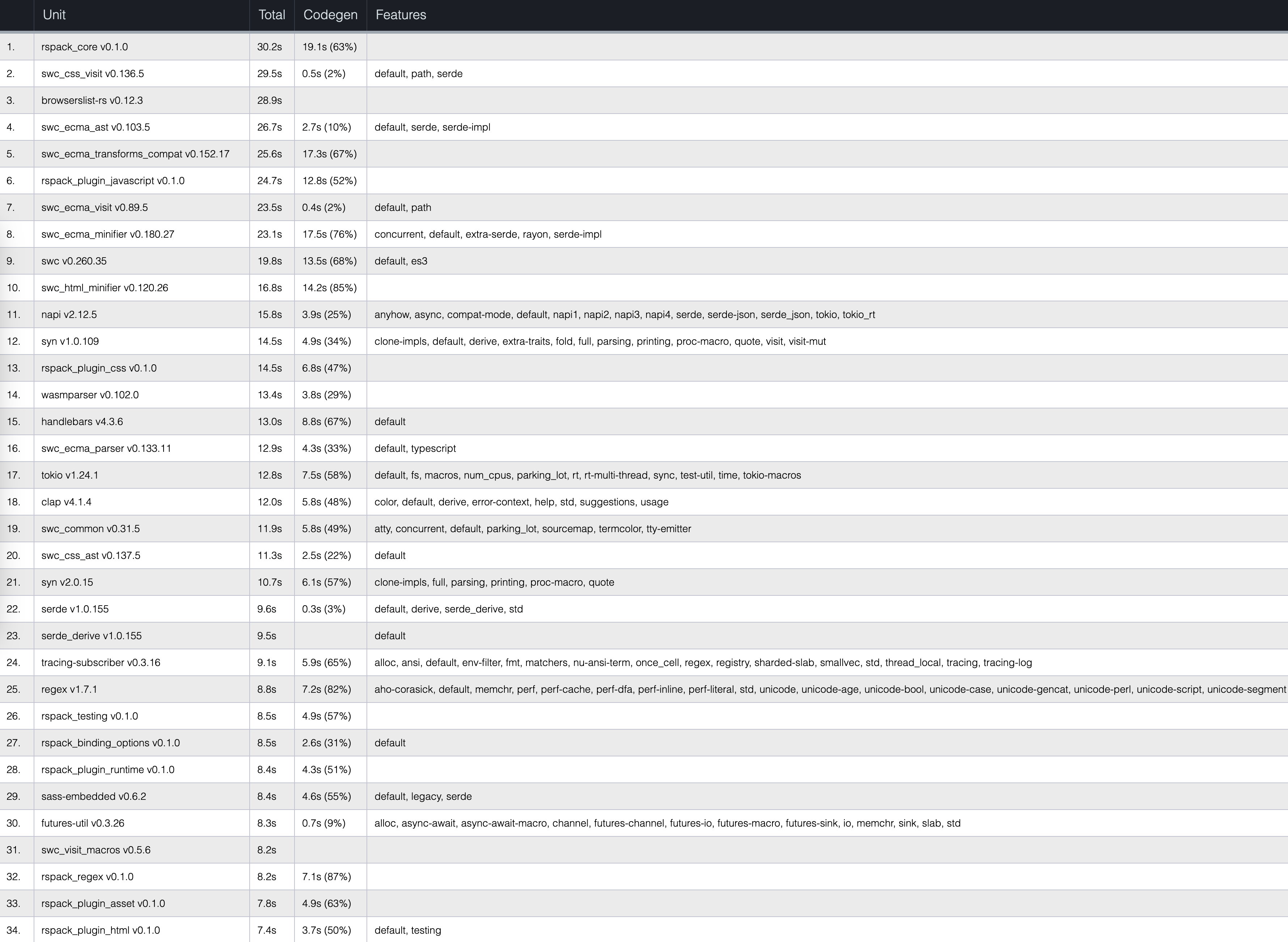This screenshot has width=1288, height=942.
Task: Click the futures-util v0.3.26 features text
Action: 667,823
